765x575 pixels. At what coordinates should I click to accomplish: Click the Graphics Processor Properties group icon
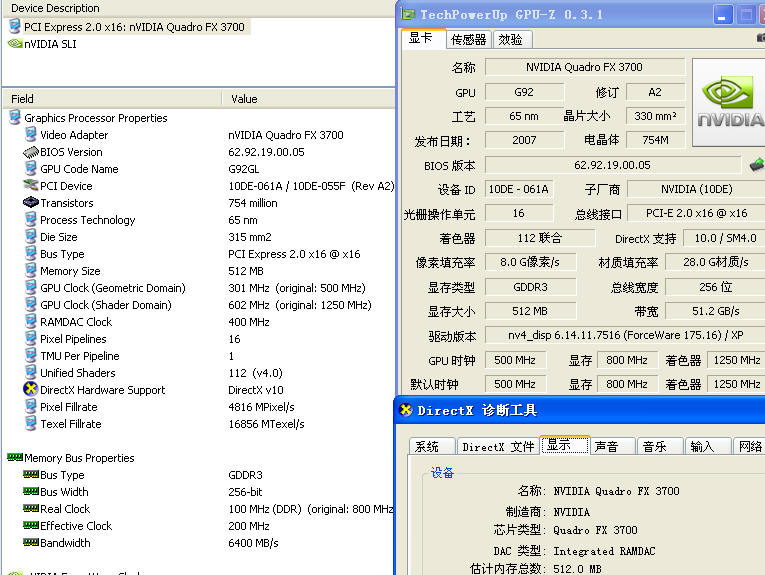pyautogui.click(x=15, y=118)
